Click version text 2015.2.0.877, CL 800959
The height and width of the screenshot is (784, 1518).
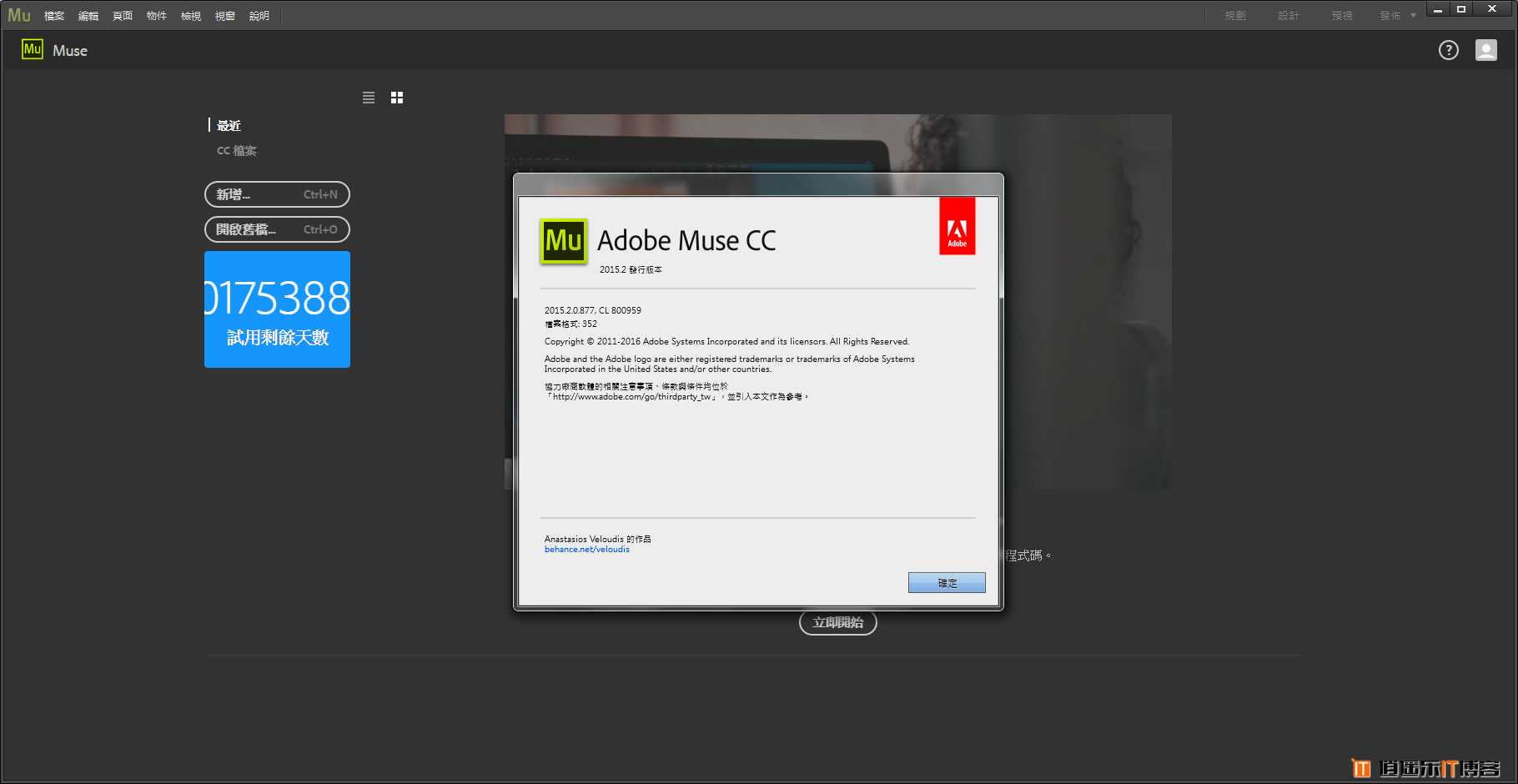click(593, 310)
